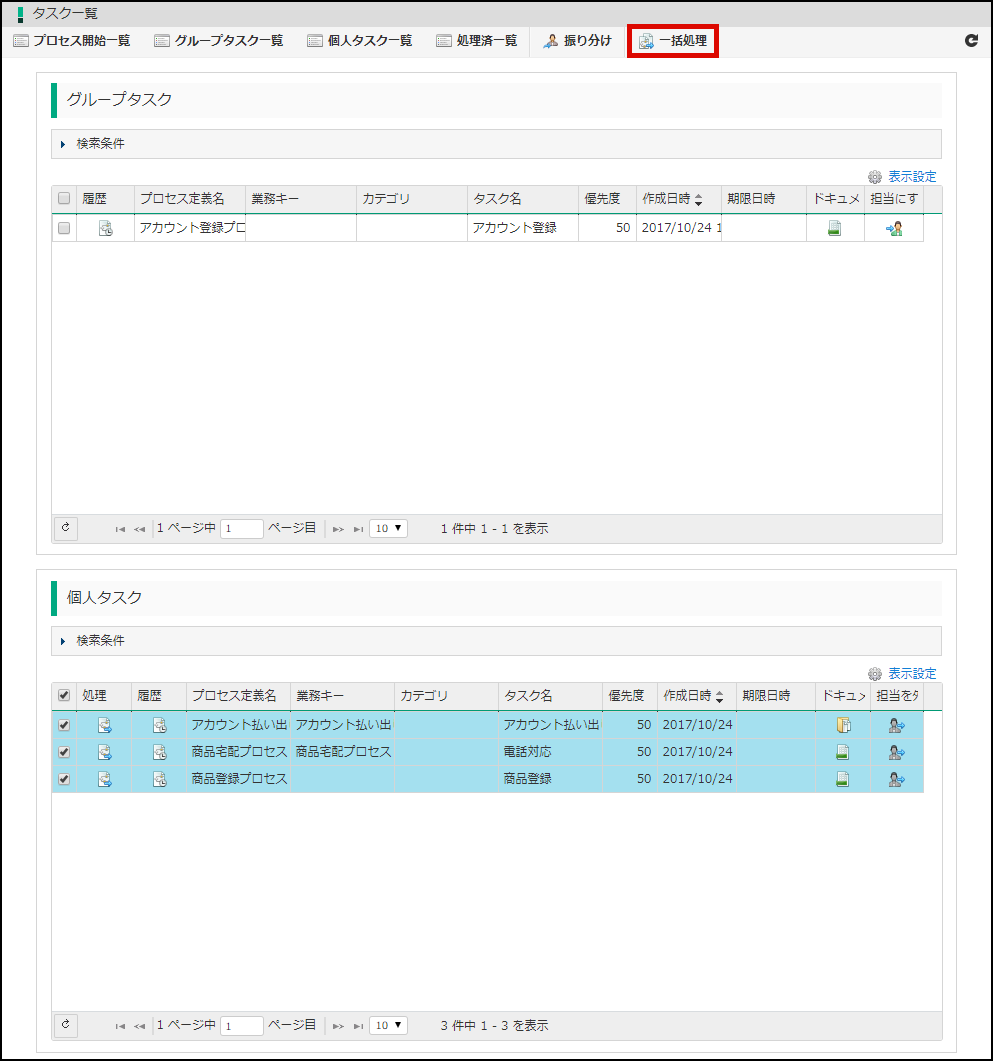The width and height of the screenshot is (993, 1061).
Task: Uncheck the 電話対応 row checkbox
Action: coord(64,752)
